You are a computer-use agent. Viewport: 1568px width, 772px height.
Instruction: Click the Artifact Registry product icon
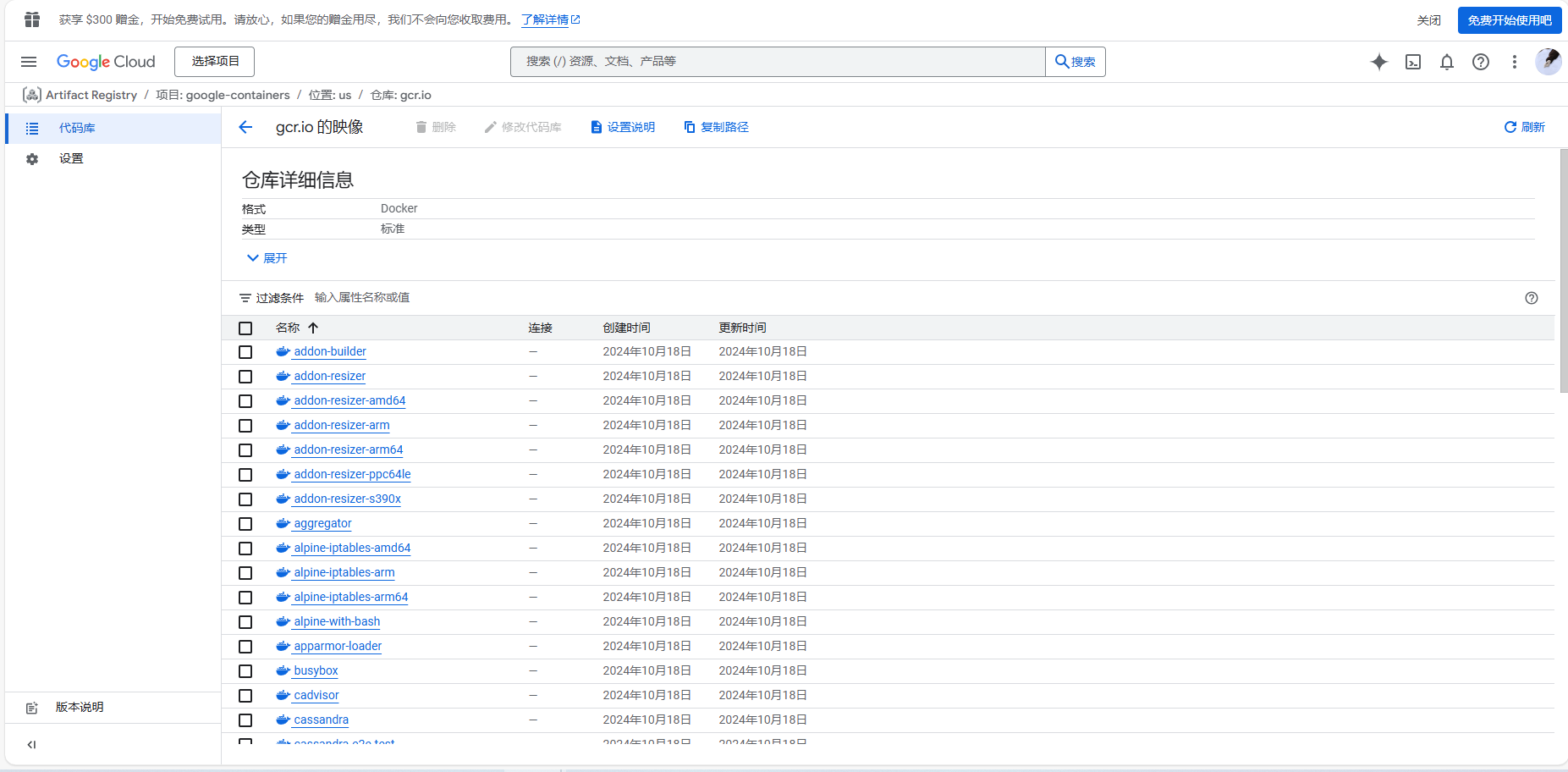[32, 95]
